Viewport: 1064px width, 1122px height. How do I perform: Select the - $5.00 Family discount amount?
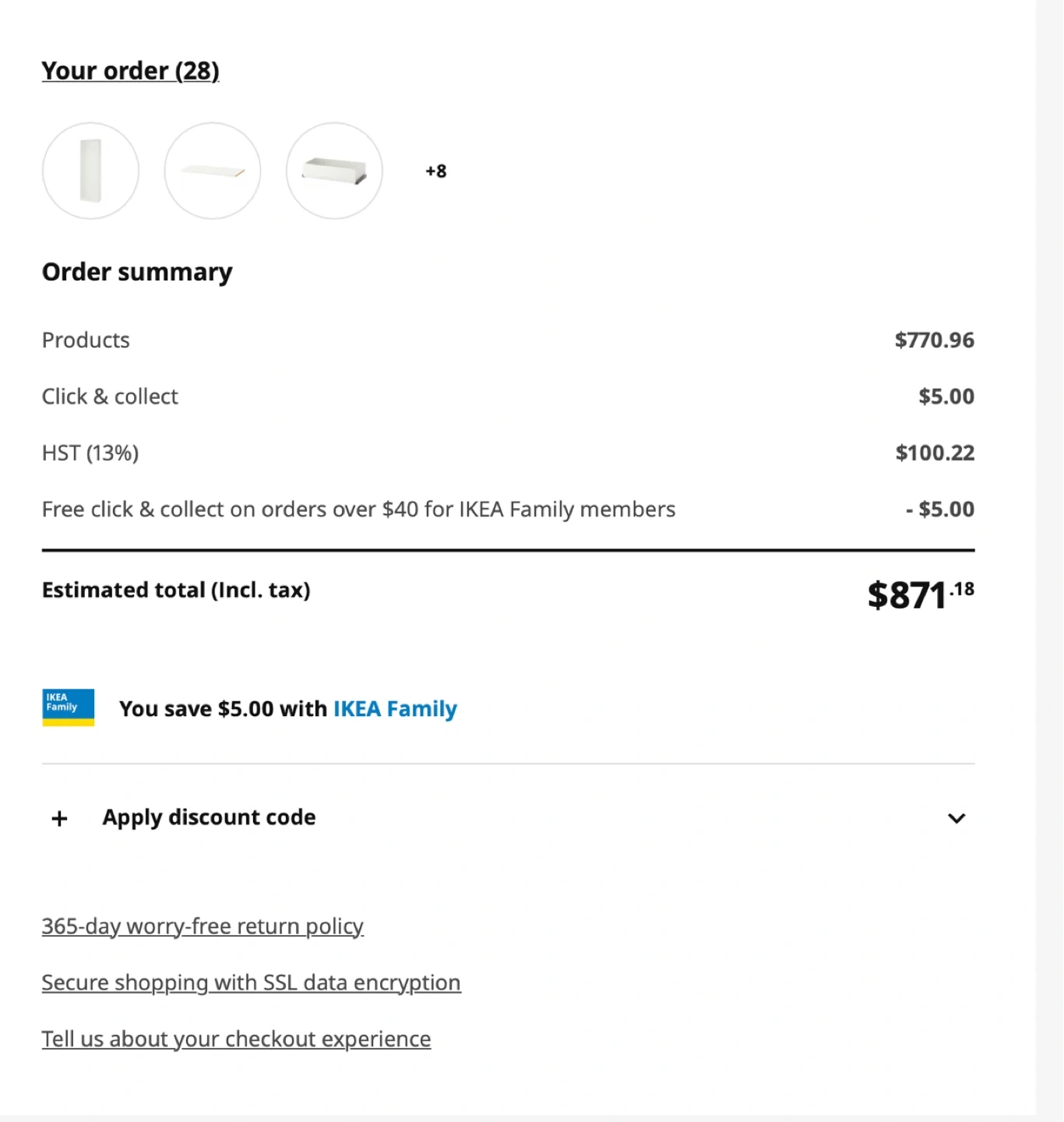coord(939,510)
